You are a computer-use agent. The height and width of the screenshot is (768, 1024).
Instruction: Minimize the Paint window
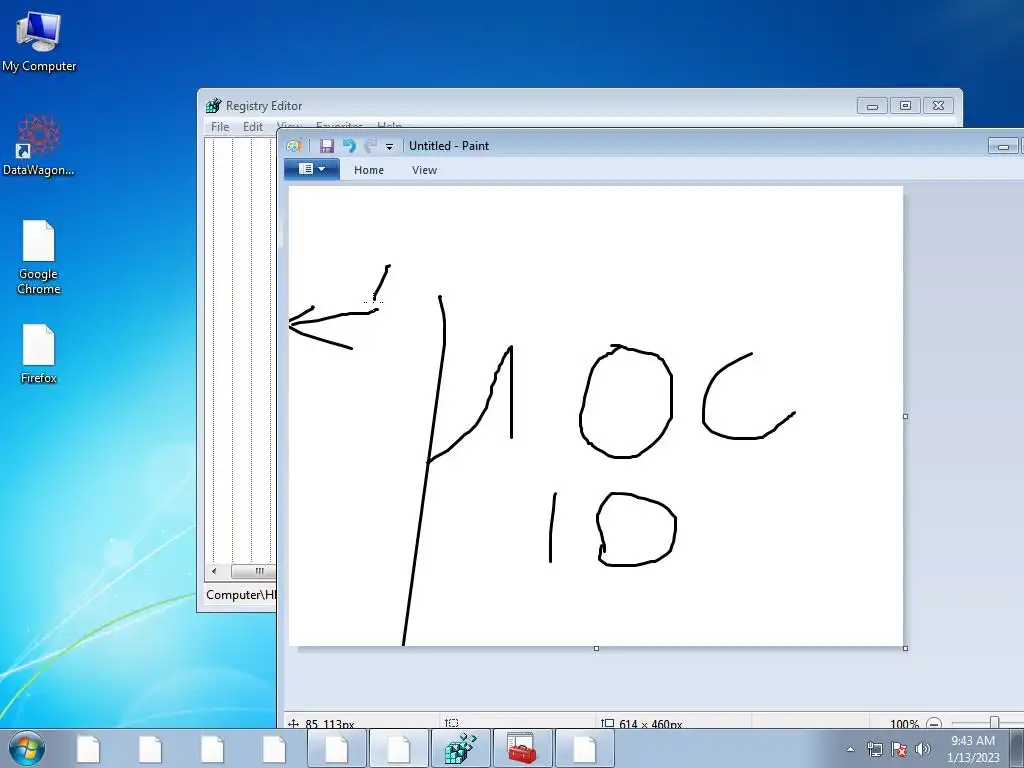[x=1002, y=146]
